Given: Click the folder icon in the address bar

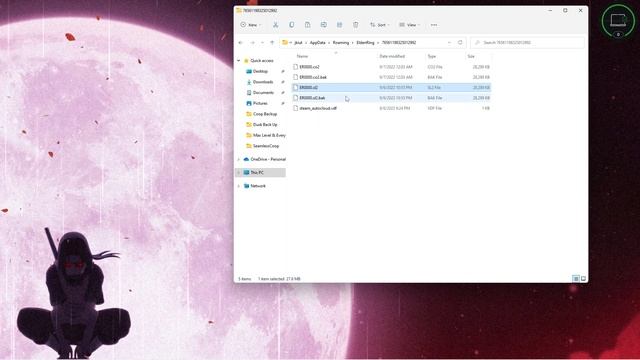Looking at the screenshot, I should (285, 42).
